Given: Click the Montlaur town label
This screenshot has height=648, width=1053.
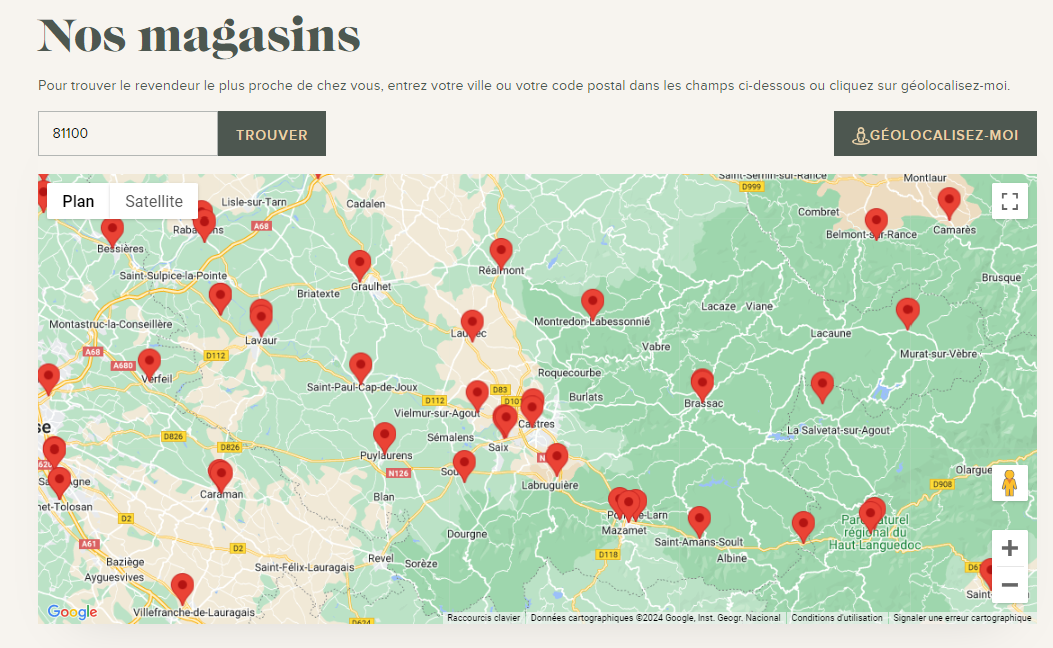Looking at the screenshot, I should [x=925, y=178].
